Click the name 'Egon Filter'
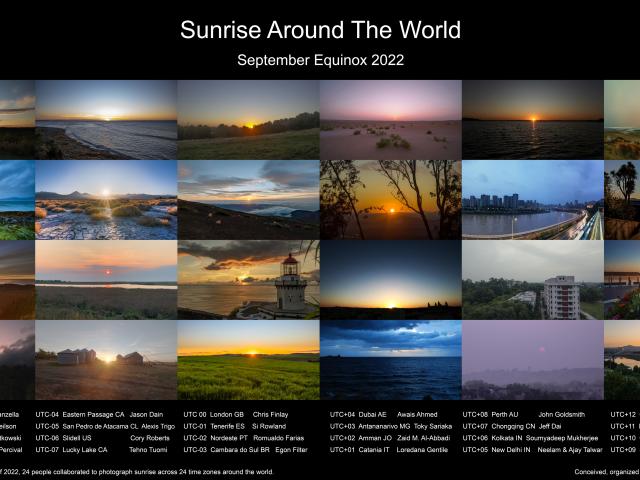This screenshot has width=640, height=480. (x=291, y=450)
